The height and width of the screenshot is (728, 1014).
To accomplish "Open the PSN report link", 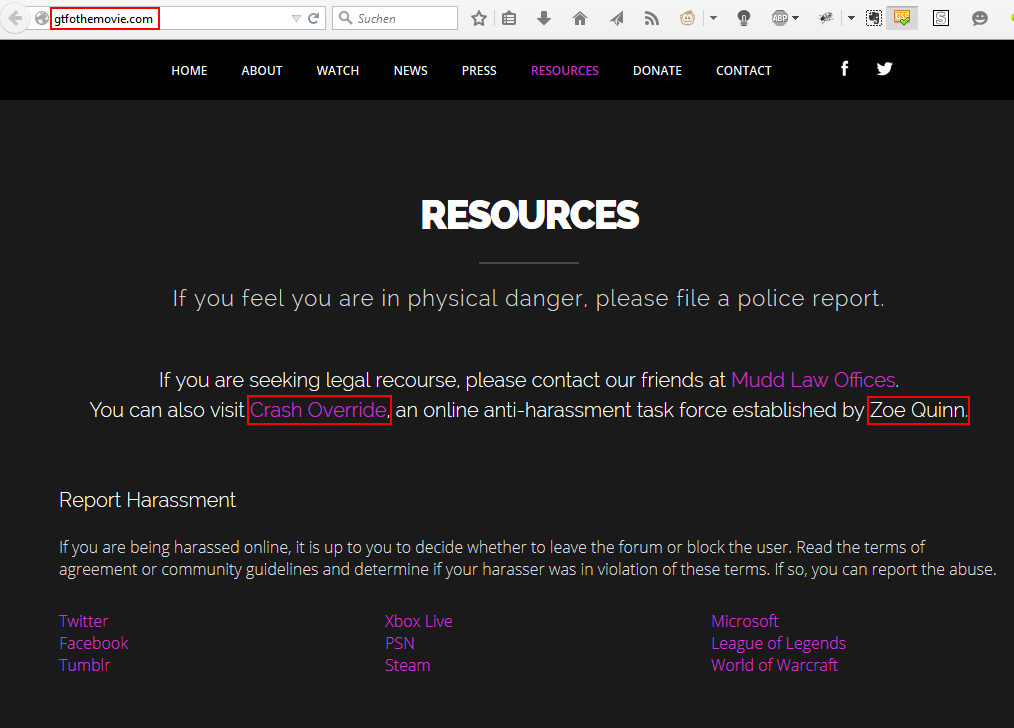I will coord(400,643).
